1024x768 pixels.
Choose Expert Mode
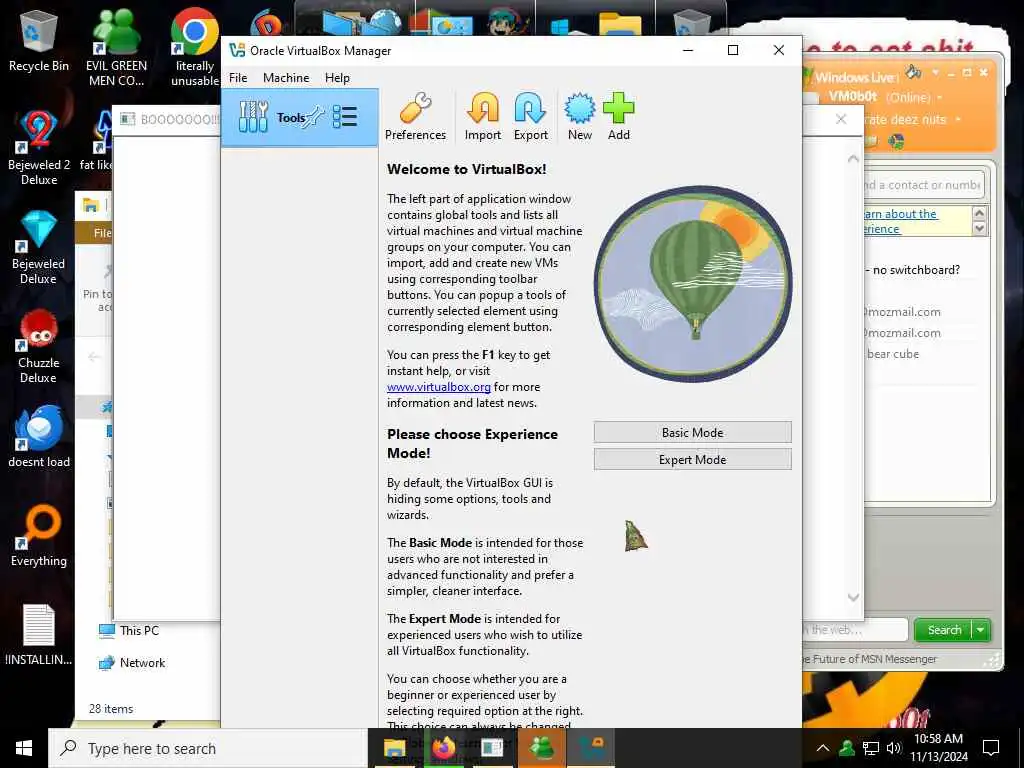[x=692, y=460]
